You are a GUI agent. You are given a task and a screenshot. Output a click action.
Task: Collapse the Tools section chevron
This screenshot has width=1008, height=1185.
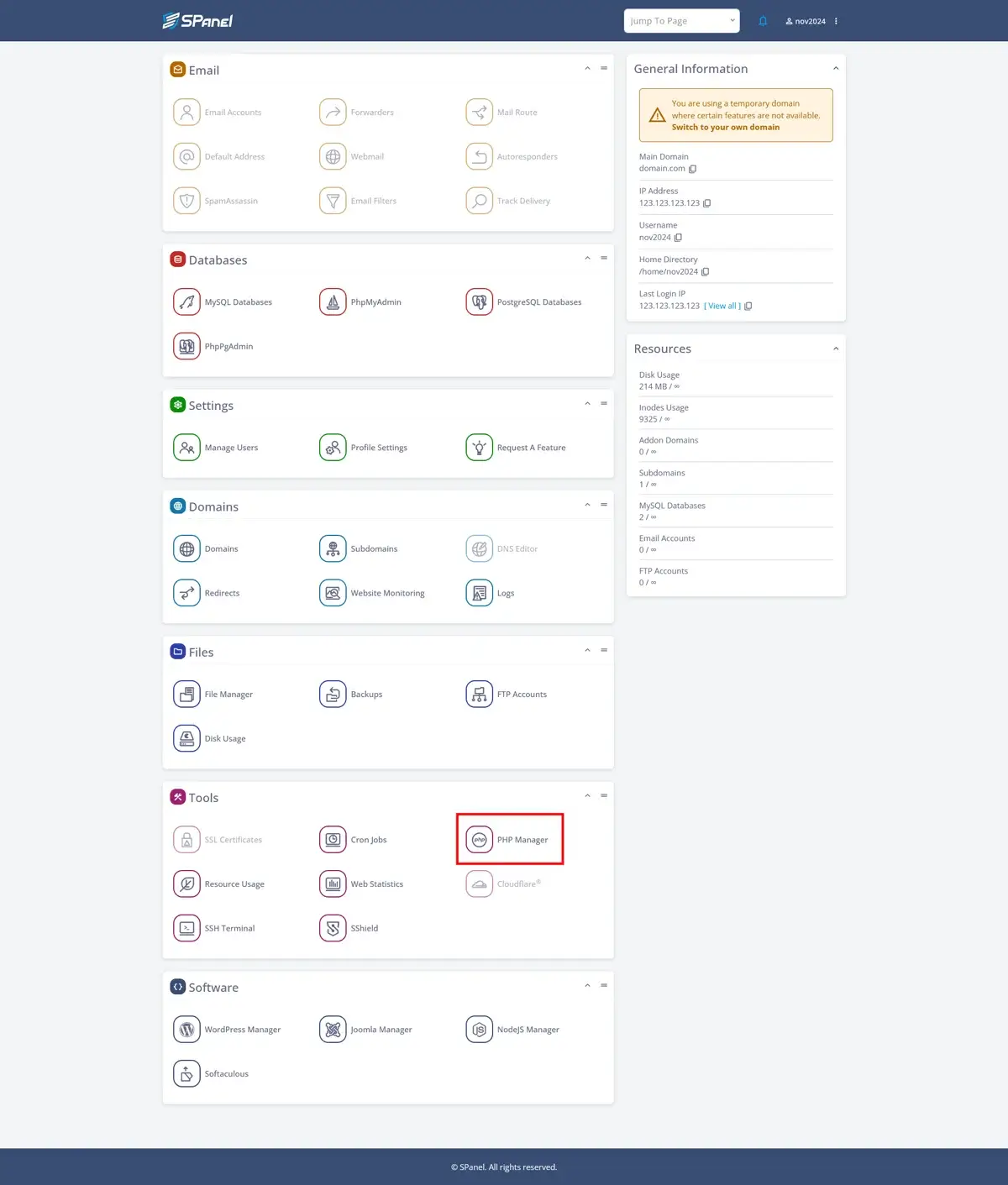[587, 795]
